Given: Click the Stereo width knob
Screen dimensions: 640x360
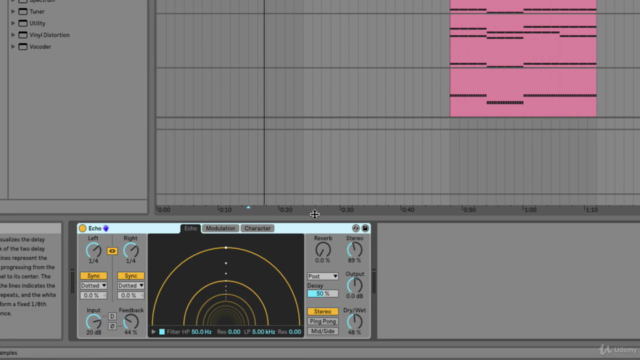Looking at the screenshot, I should tap(354, 250).
